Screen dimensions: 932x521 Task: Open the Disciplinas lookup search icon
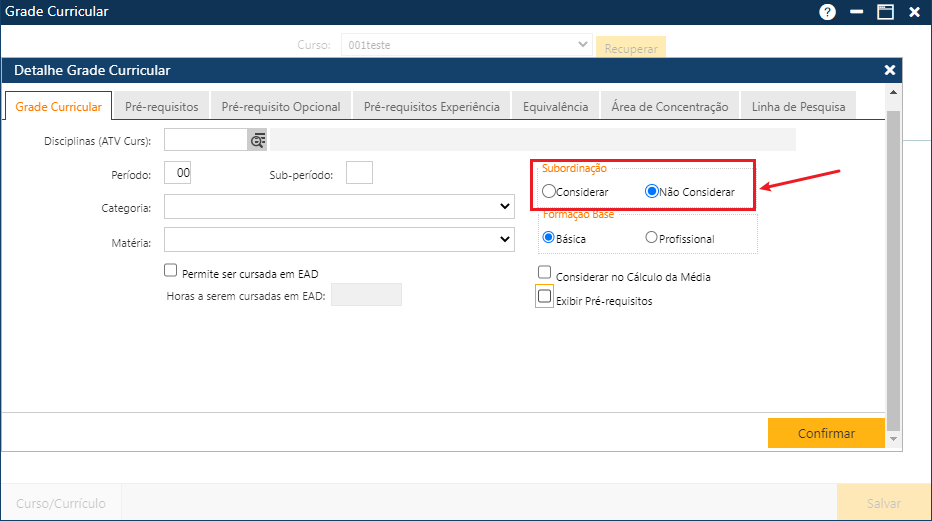point(258,140)
